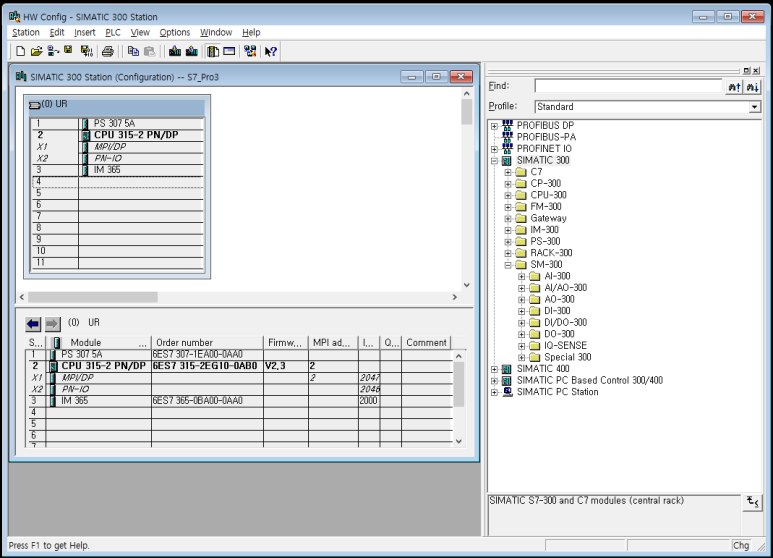Open the Edit menu
773x558 pixels.
[57, 33]
